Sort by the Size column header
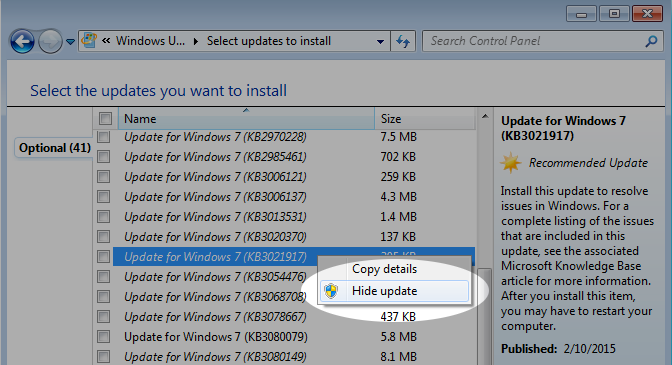The height and width of the screenshot is (365, 672). point(425,119)
